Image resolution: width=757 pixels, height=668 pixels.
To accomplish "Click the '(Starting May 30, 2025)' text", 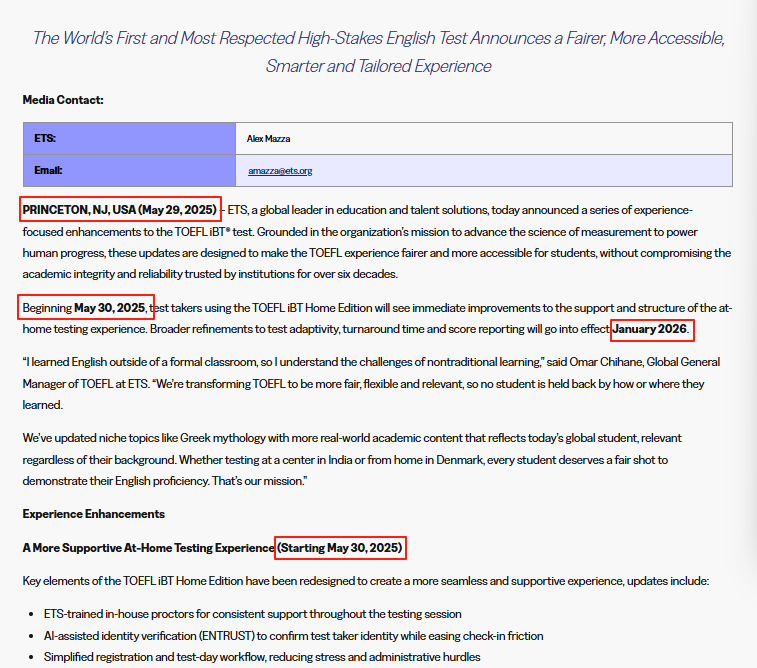I will click(x=340, y=548).
